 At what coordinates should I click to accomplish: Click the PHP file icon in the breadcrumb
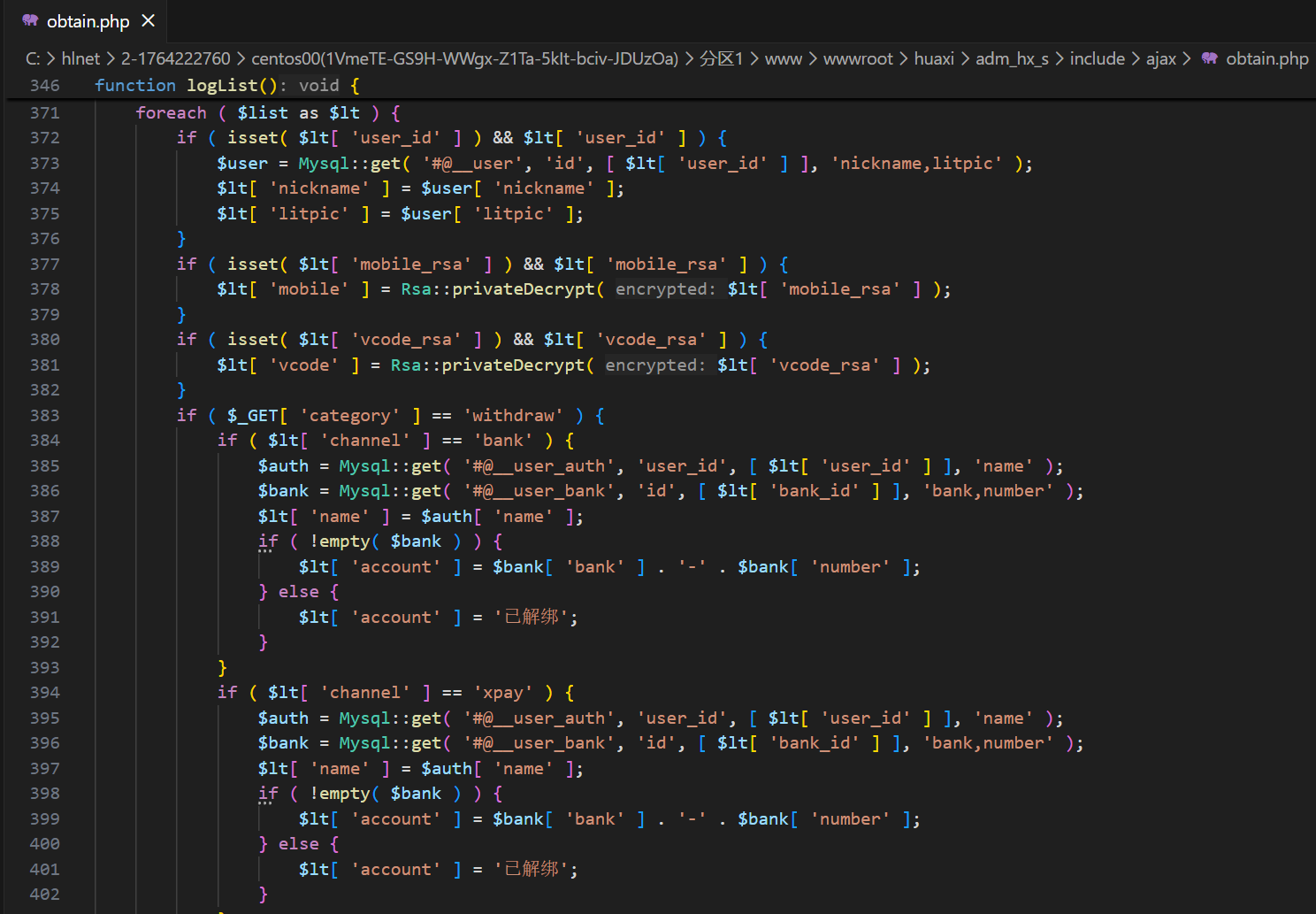tap(1209, 58)
